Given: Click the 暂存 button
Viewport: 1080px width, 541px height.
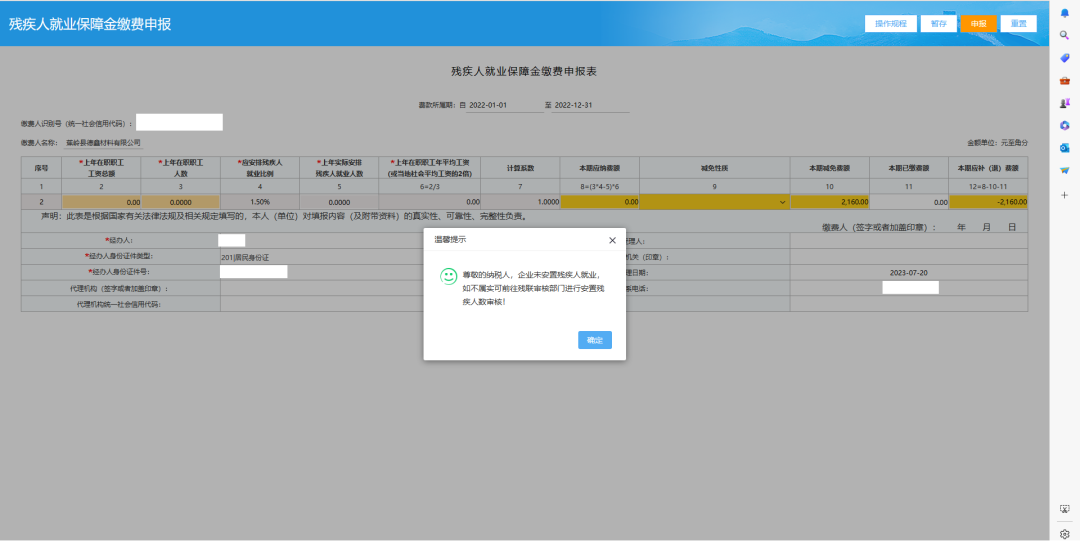Looking at the screenshot, I should [938, 24].
